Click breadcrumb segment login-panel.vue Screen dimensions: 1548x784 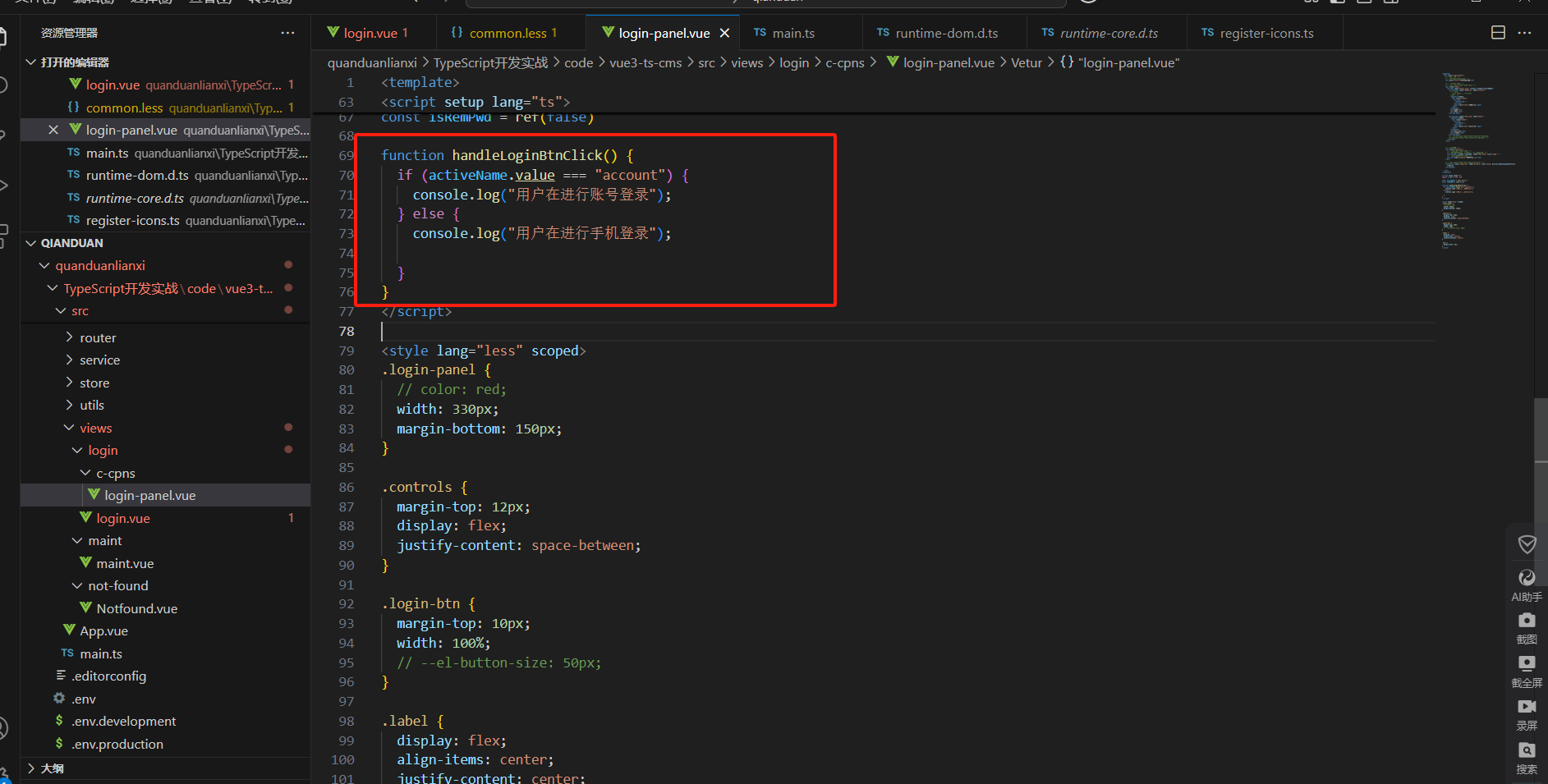[x=941, y=62]
